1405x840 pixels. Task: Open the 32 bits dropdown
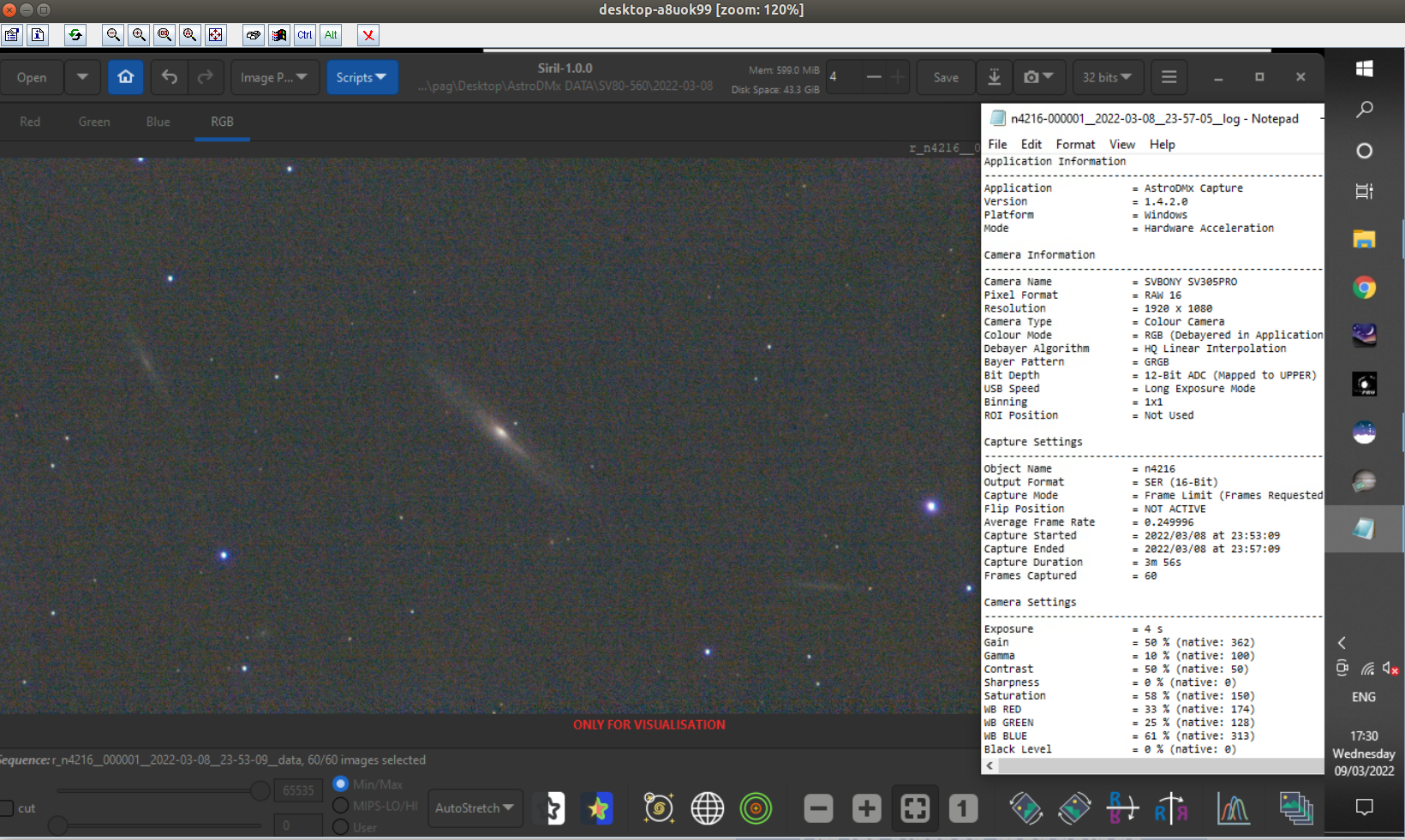click(x=1107, y=77)
